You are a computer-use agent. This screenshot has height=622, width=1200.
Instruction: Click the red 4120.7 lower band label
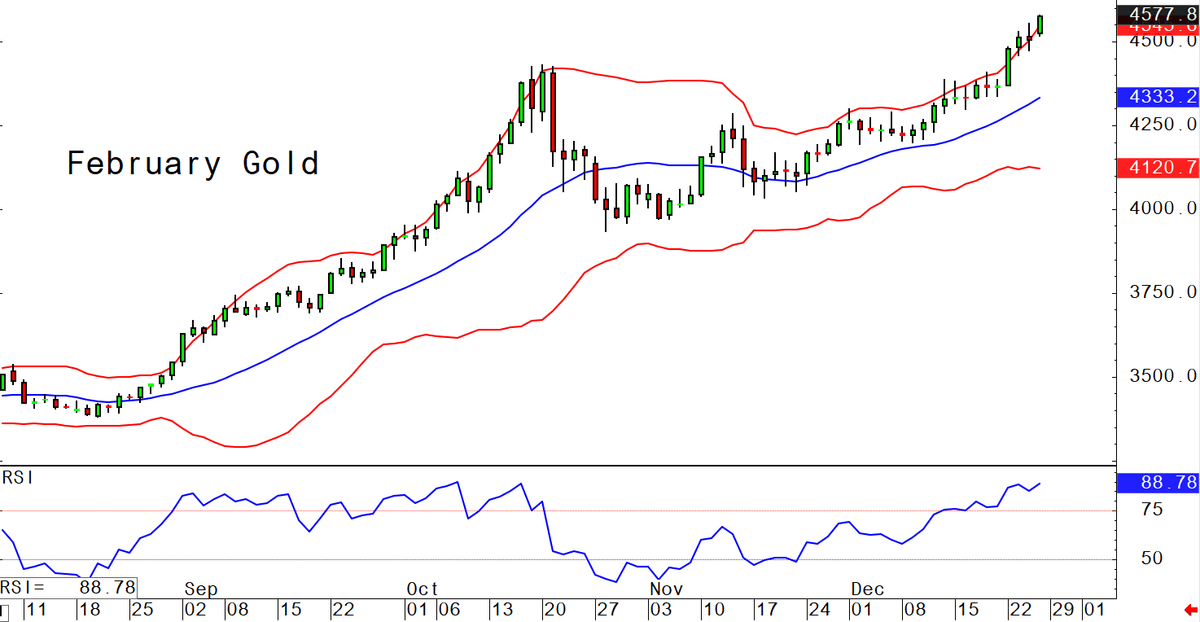1159,166
